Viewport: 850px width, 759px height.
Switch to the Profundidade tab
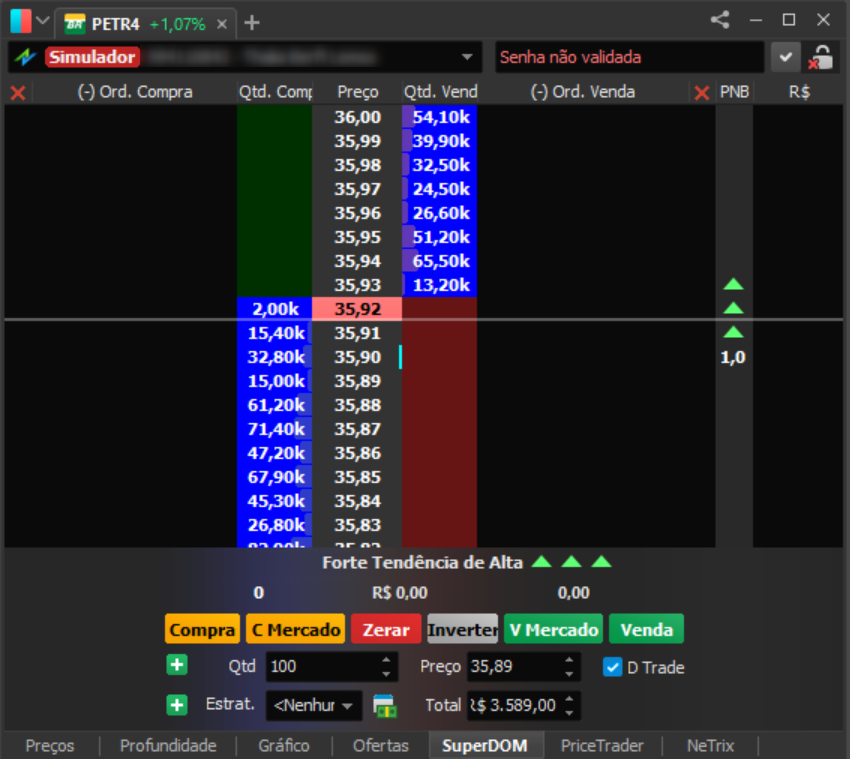click(168, 745)
